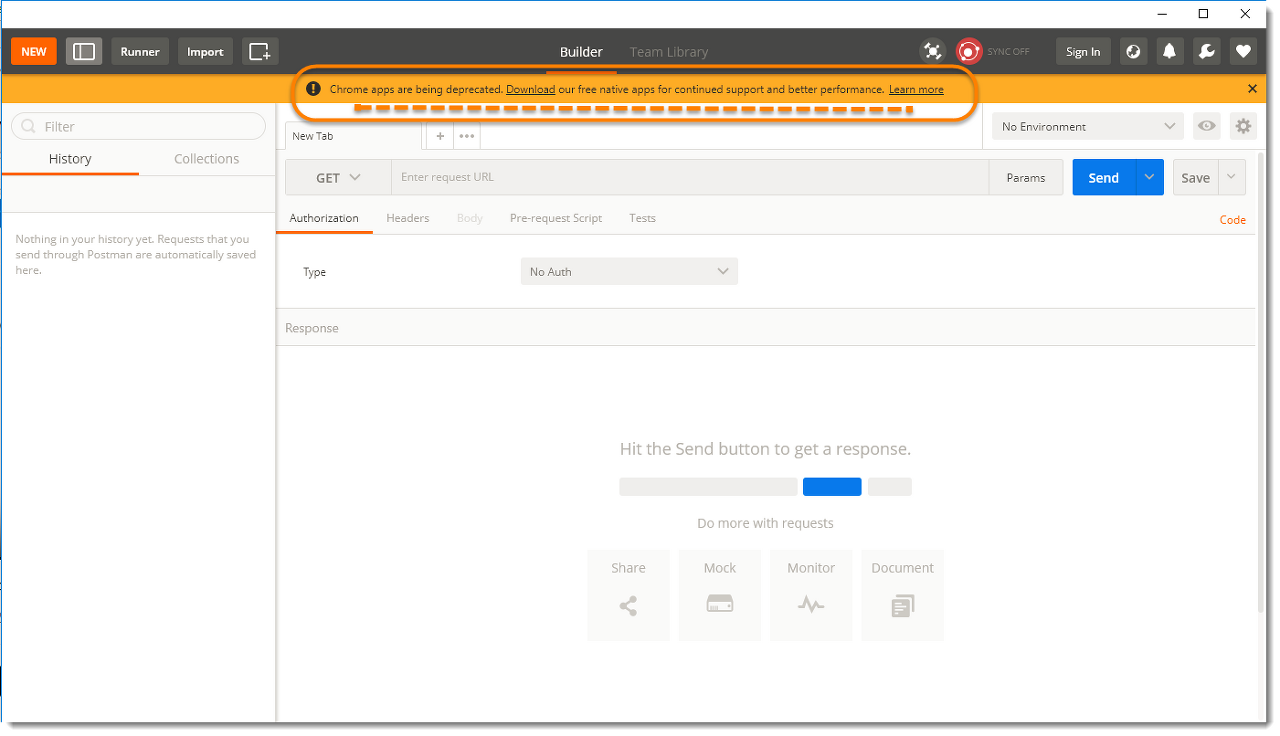Open the No Environment dropdown

[x=1088, y=126]
